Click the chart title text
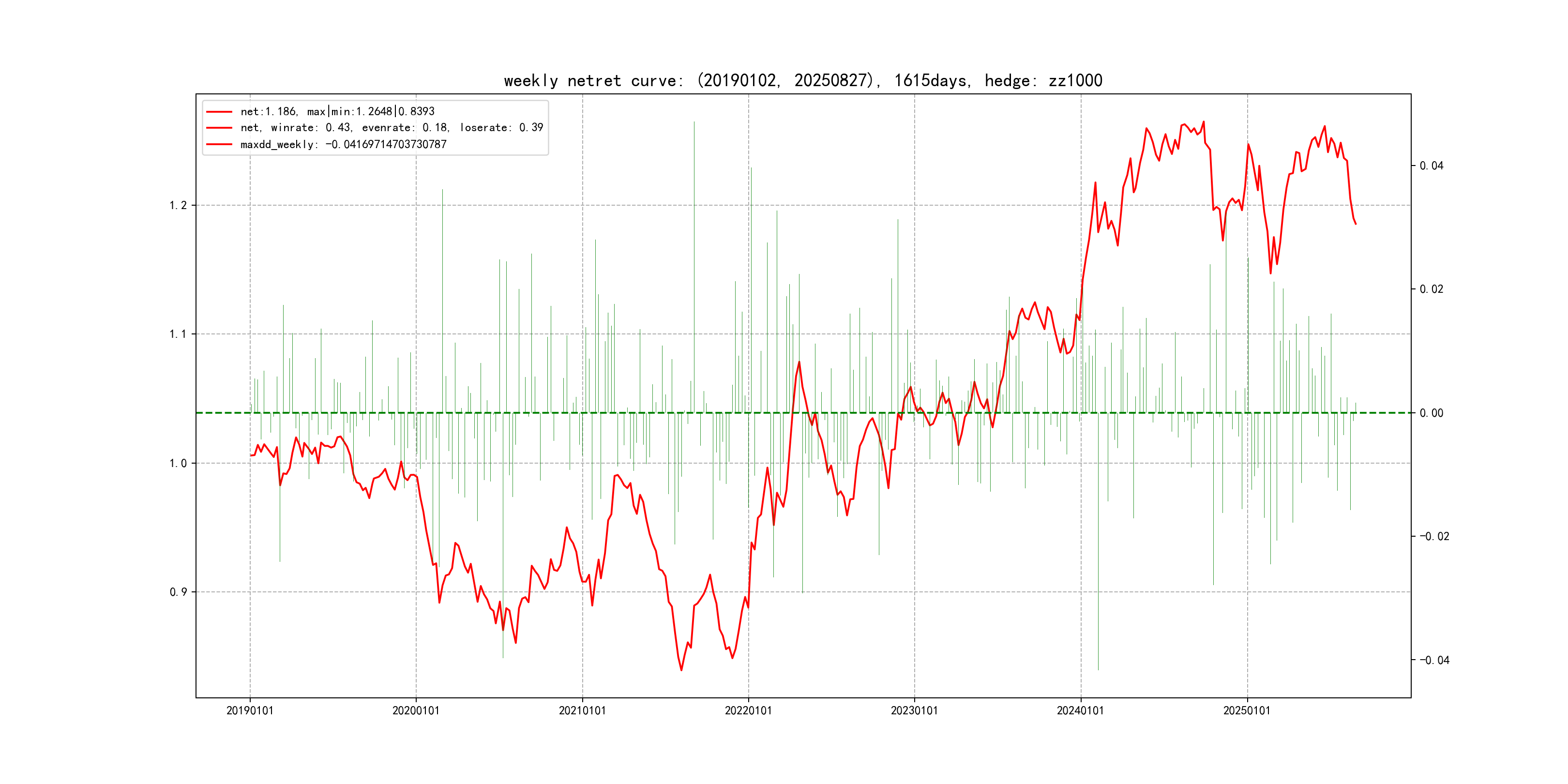The height and width of the screenshot is (784, 1568). point(803,80)
